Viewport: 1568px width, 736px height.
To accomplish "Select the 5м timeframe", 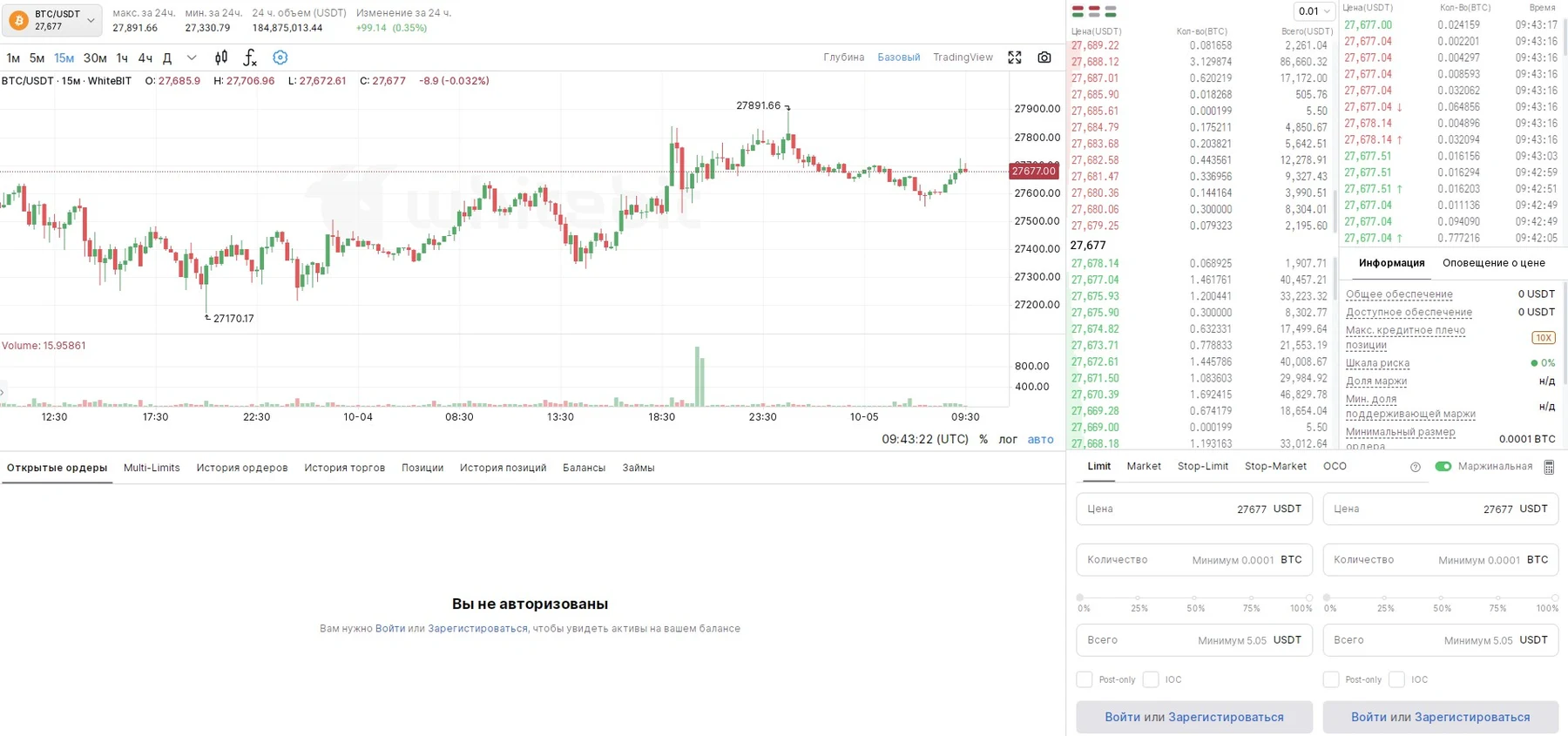I will (x=37, y=57).
